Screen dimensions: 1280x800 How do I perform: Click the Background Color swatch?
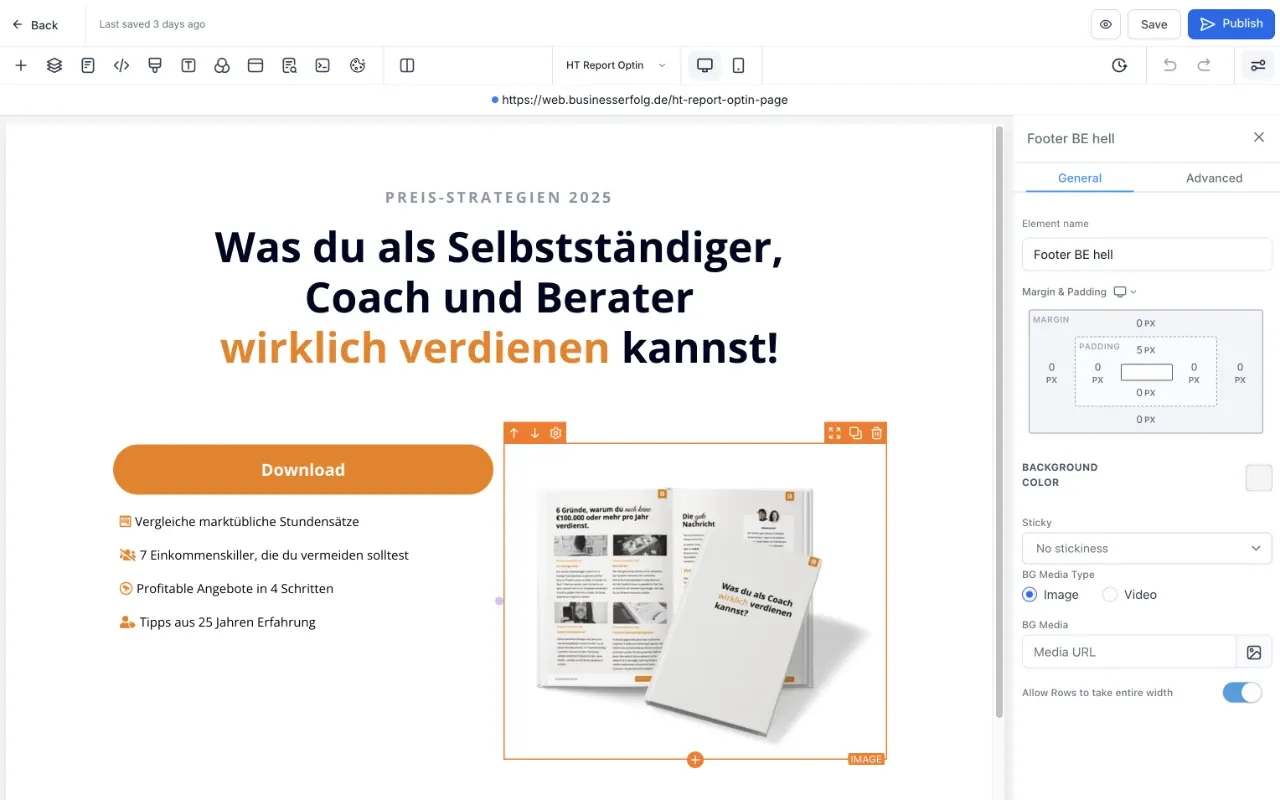tap(1258, 478)
